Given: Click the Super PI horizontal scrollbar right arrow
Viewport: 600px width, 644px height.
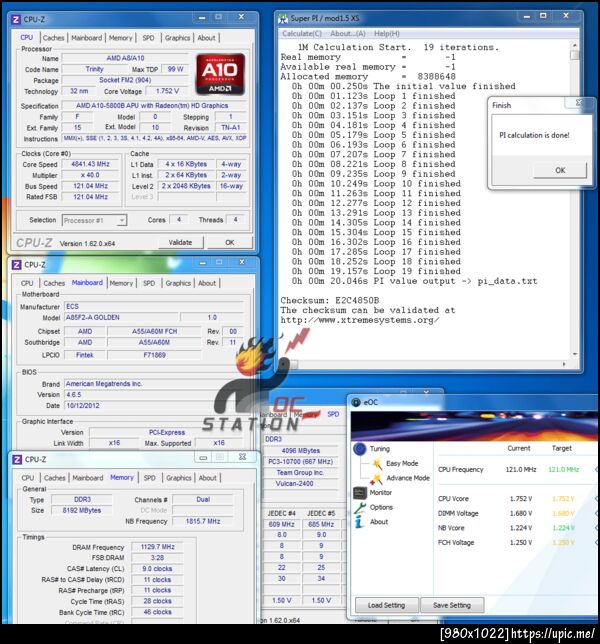Looking at the screenshot, I should tap(564, 364).
